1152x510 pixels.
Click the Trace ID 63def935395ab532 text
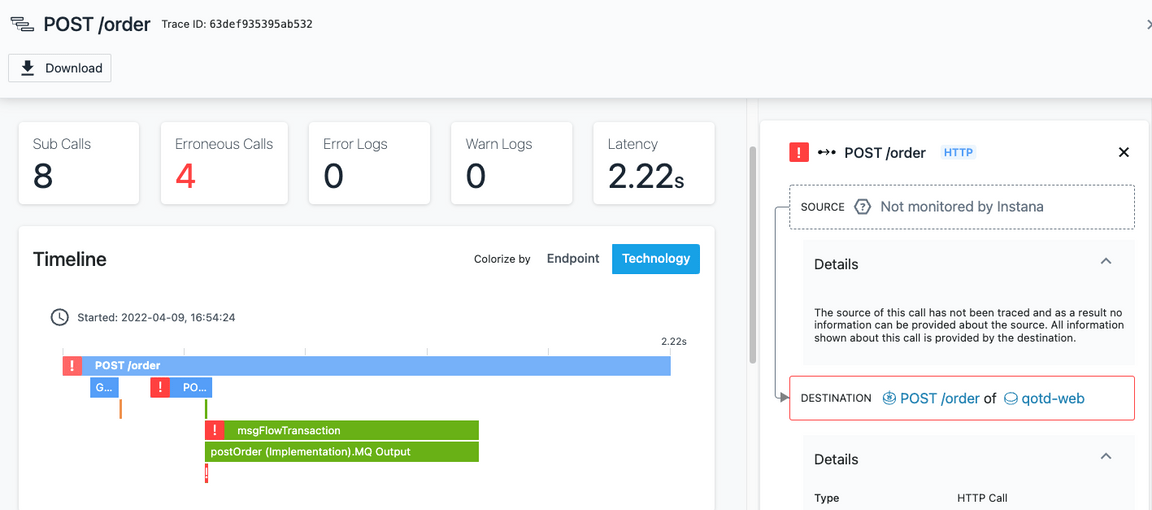tap(237, 24)
